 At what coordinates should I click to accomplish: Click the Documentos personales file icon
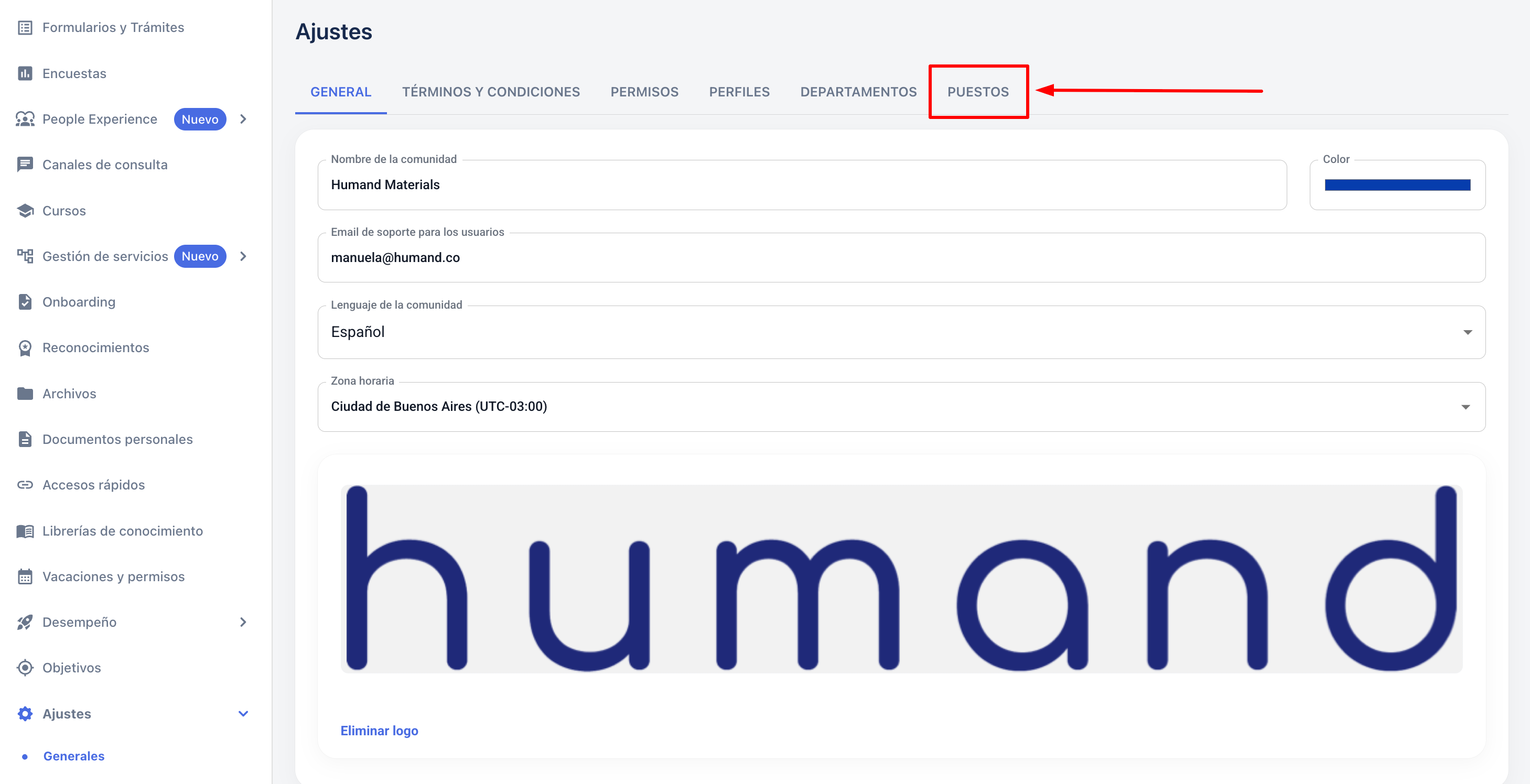(25, 439)
